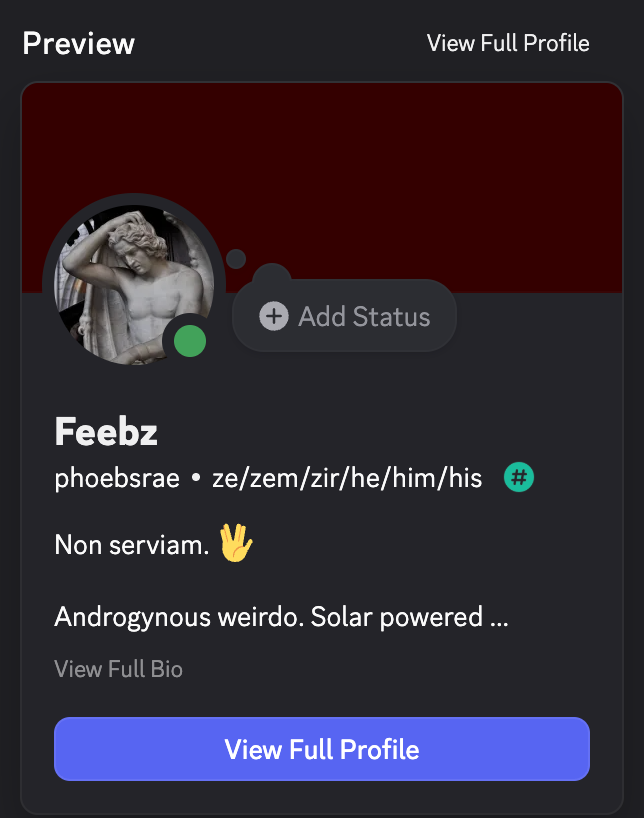Click the green online status indicator

[x=189, y=340]
